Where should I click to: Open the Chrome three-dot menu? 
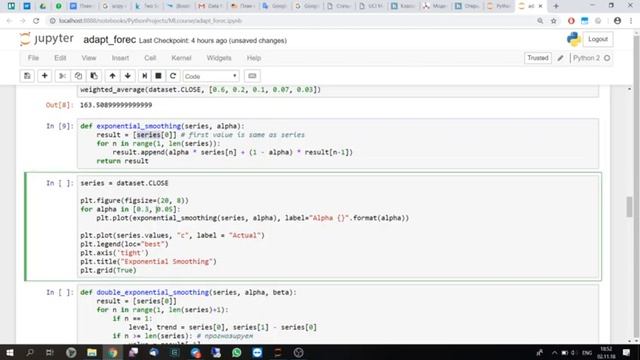point(631,21)
